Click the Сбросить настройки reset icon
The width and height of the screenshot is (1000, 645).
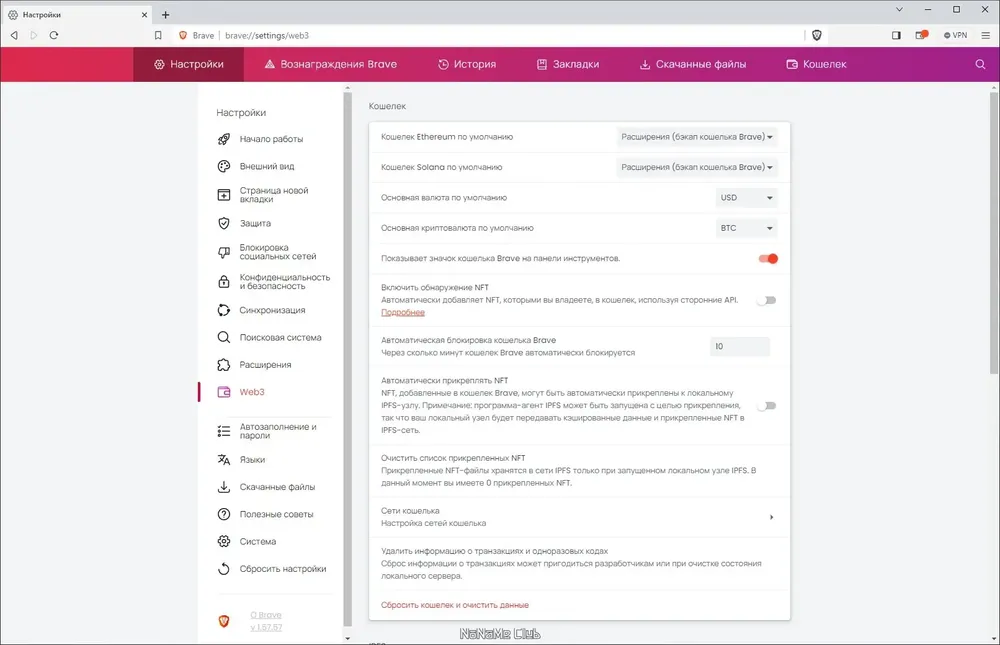click(x=224, y=569)
